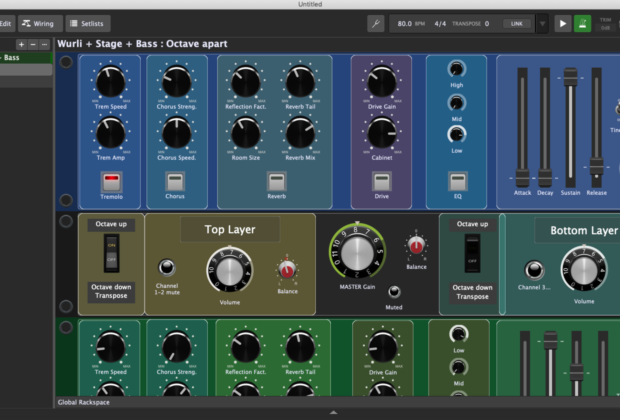
Task: Click the Chorus Streng. knob in green panel
Action: pyautogui.click(x=176, y=347)
